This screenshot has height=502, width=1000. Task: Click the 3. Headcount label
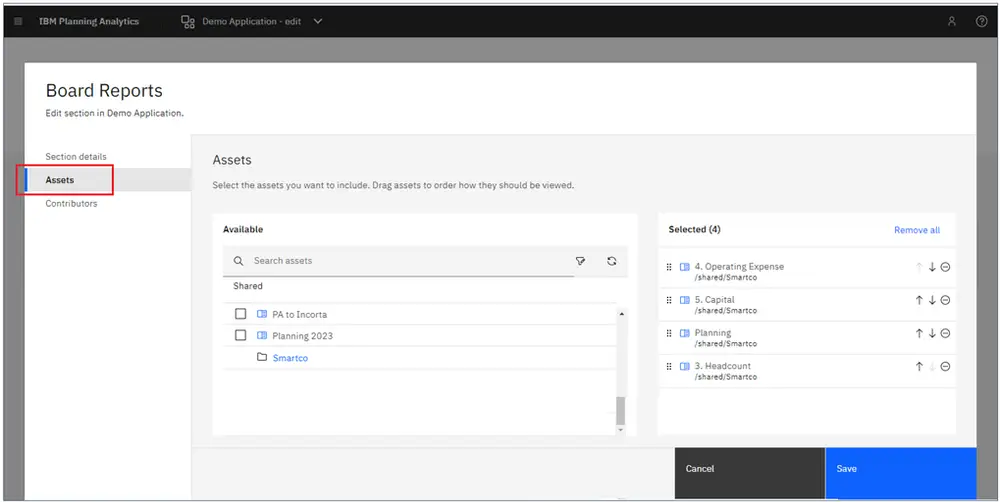723,366
